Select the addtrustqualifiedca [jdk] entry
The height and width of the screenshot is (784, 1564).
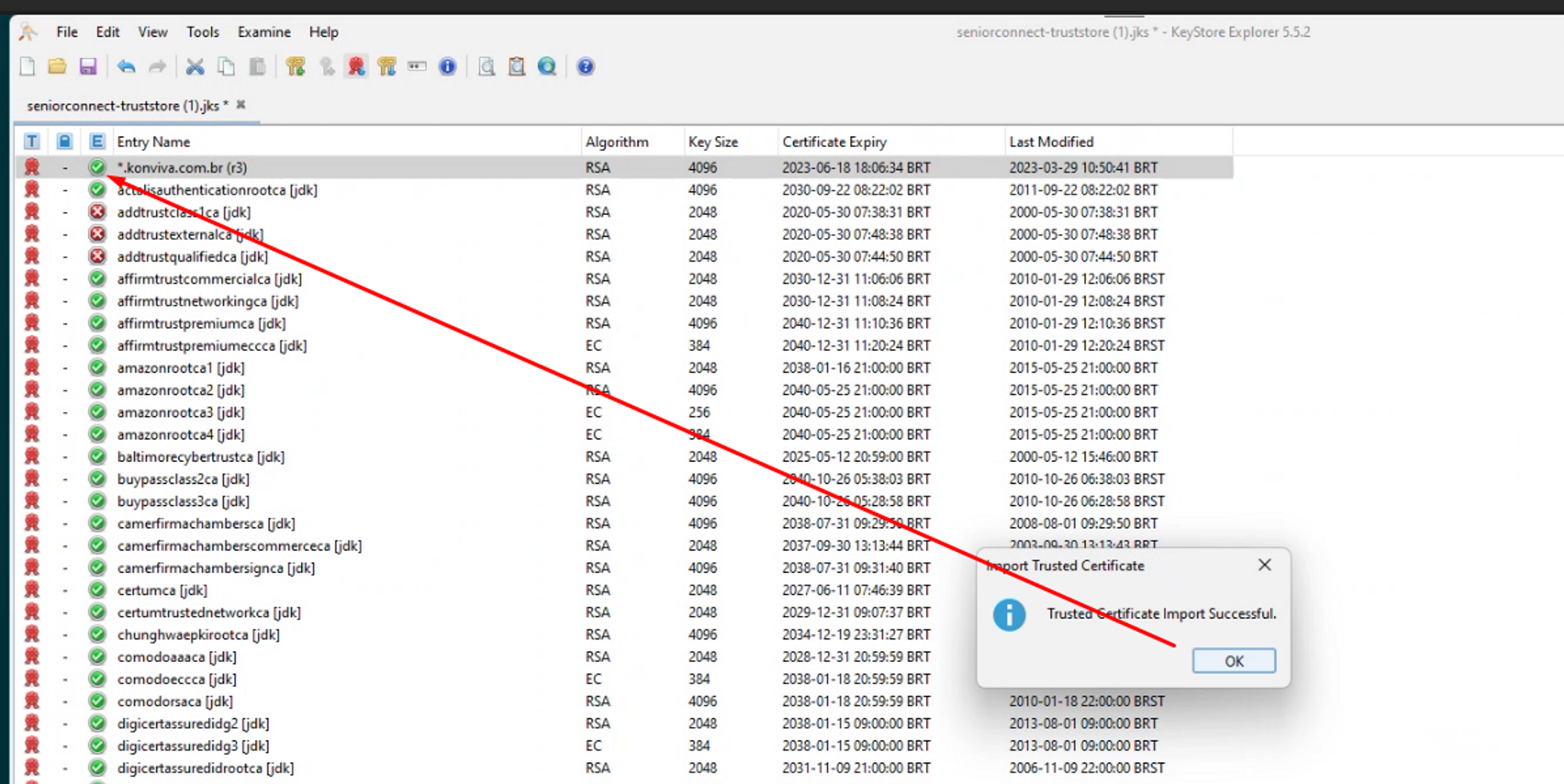[624, 256]
